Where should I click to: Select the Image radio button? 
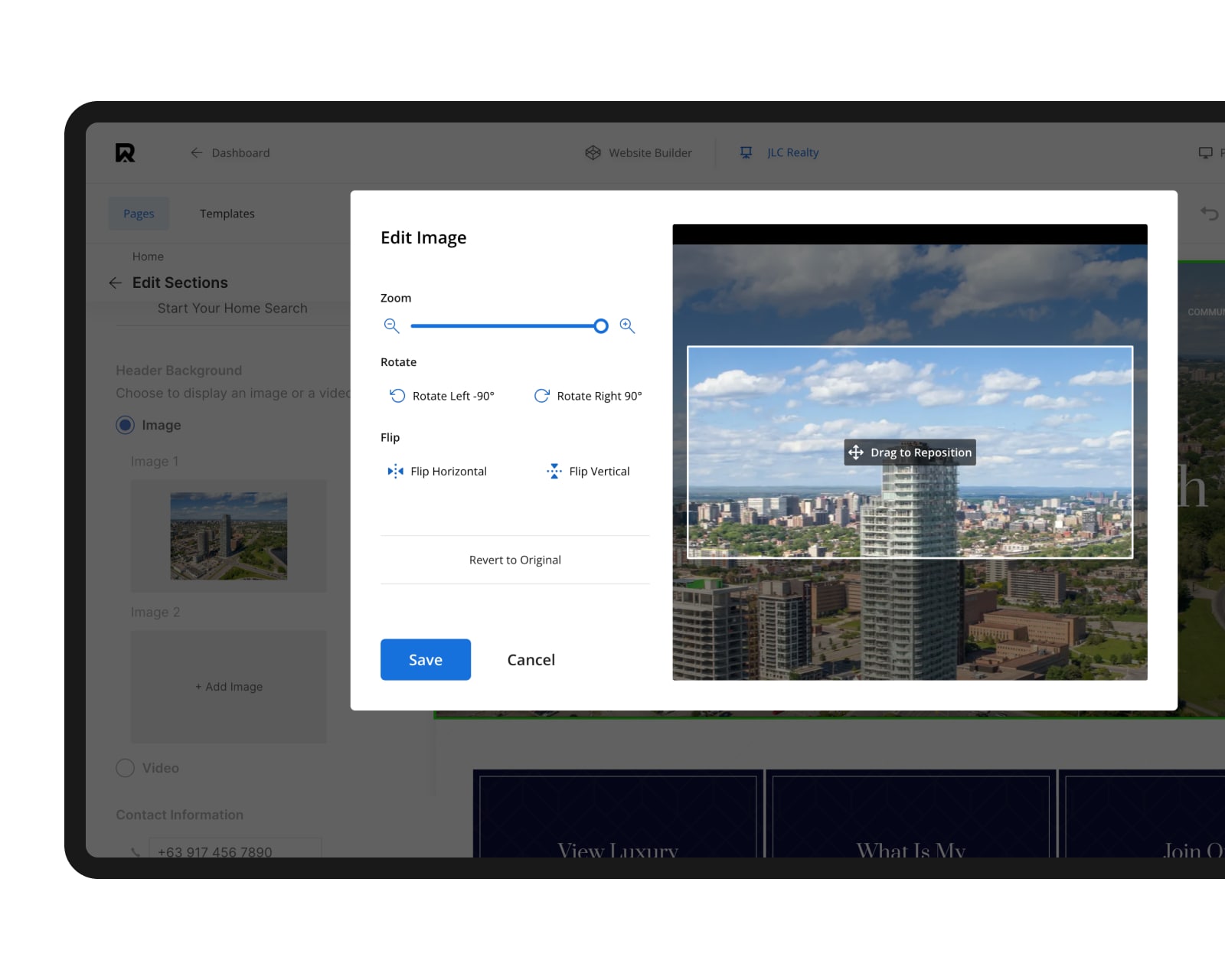[126, 425]
